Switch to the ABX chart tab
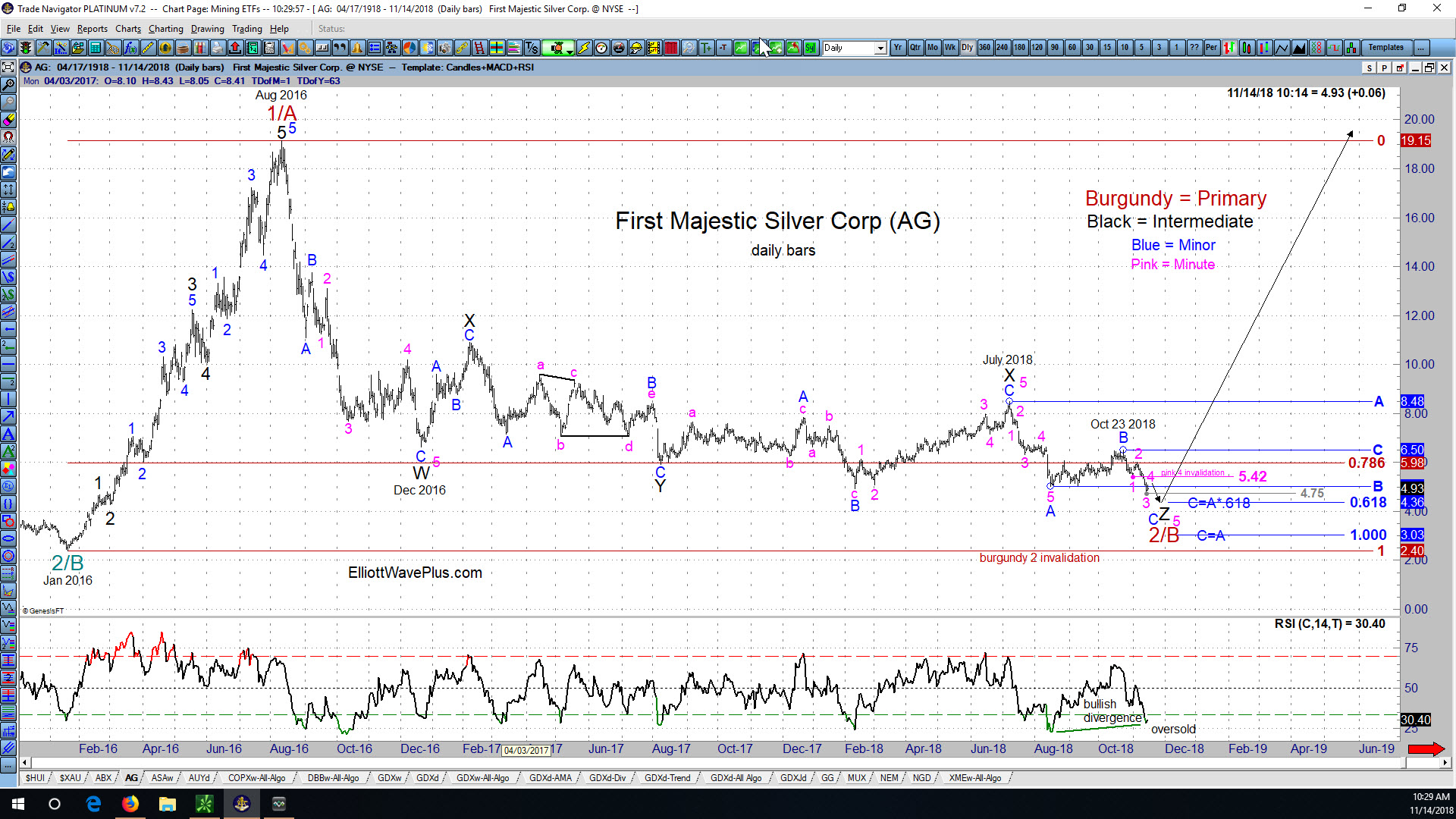This screenshot has width=1456, height=819. [103, 778]
